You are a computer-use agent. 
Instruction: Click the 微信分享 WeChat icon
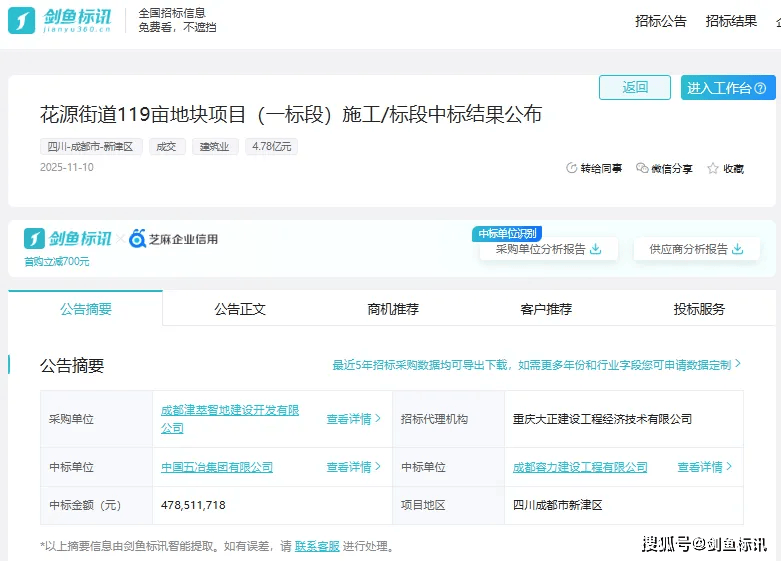(642, 169)
